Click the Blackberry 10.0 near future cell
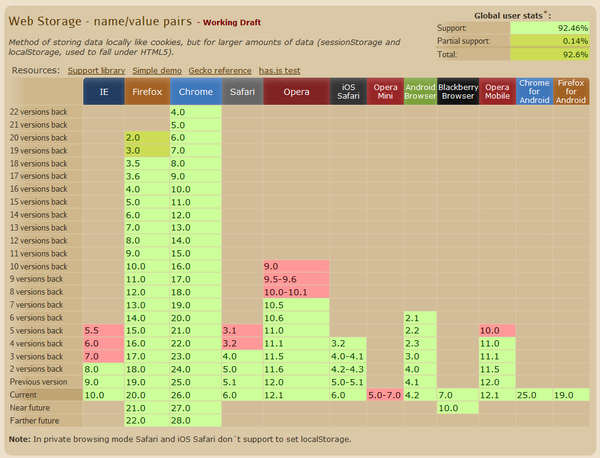The width and height of the screenshot is (600, 458). coord(458,408)
